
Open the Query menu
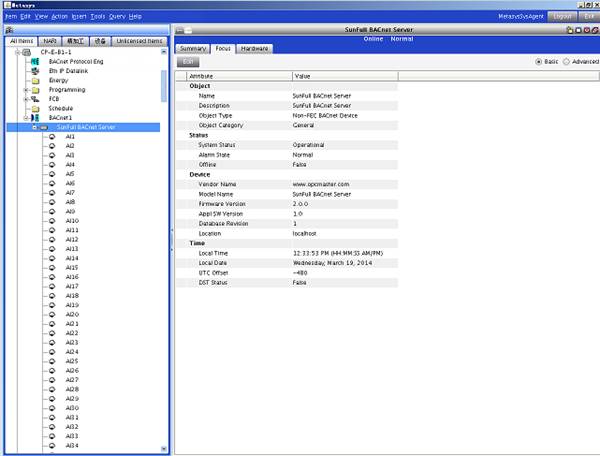(x=116, y=17)
